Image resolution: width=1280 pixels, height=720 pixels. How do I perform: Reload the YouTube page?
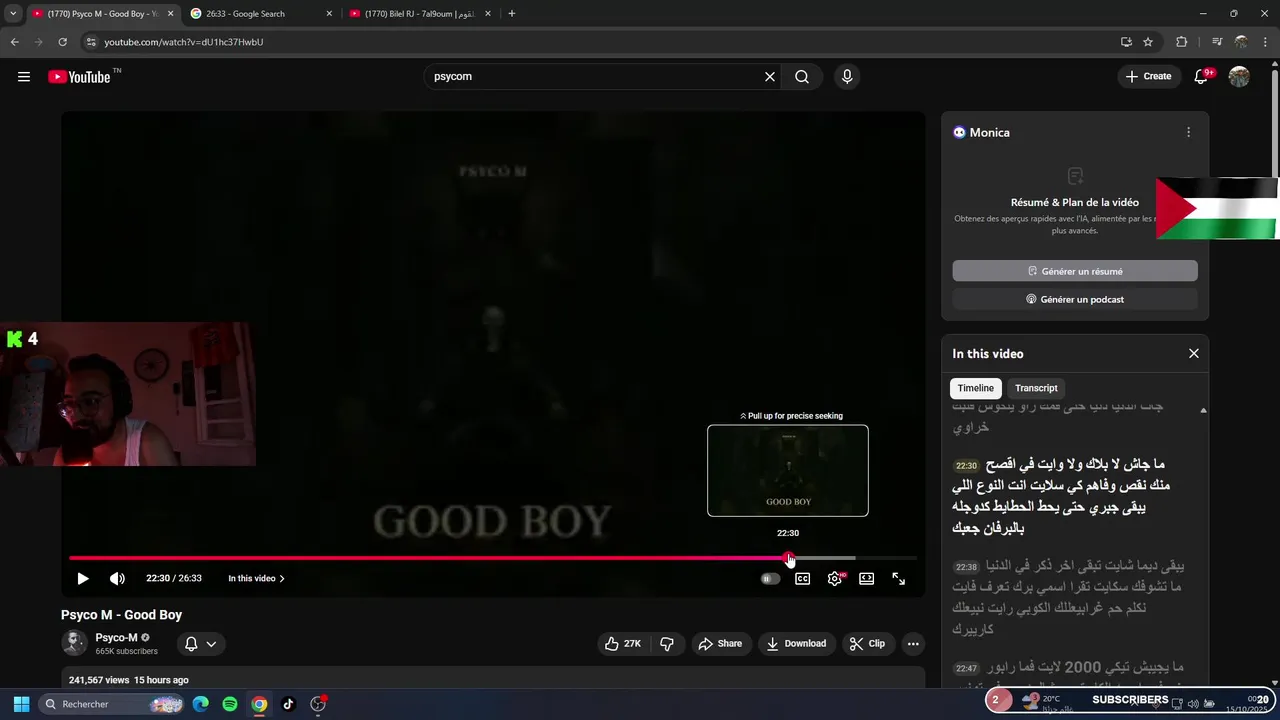(62, 42)
